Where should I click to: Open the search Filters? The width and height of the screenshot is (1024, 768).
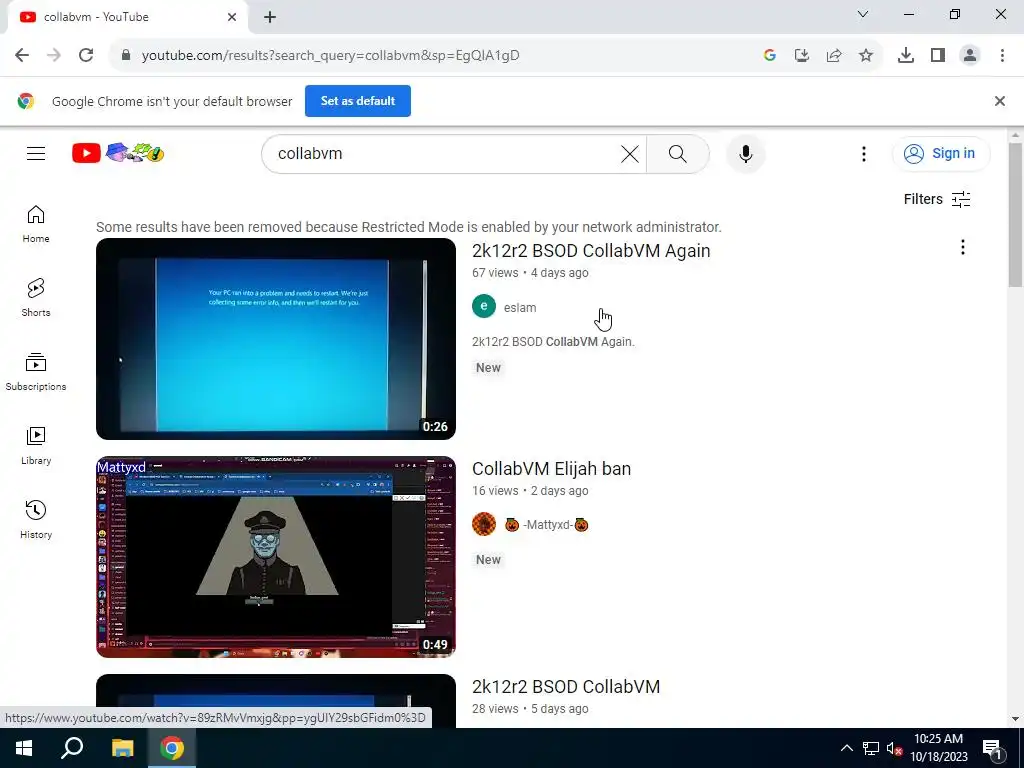pyautogui.click(x=937, y=199)
